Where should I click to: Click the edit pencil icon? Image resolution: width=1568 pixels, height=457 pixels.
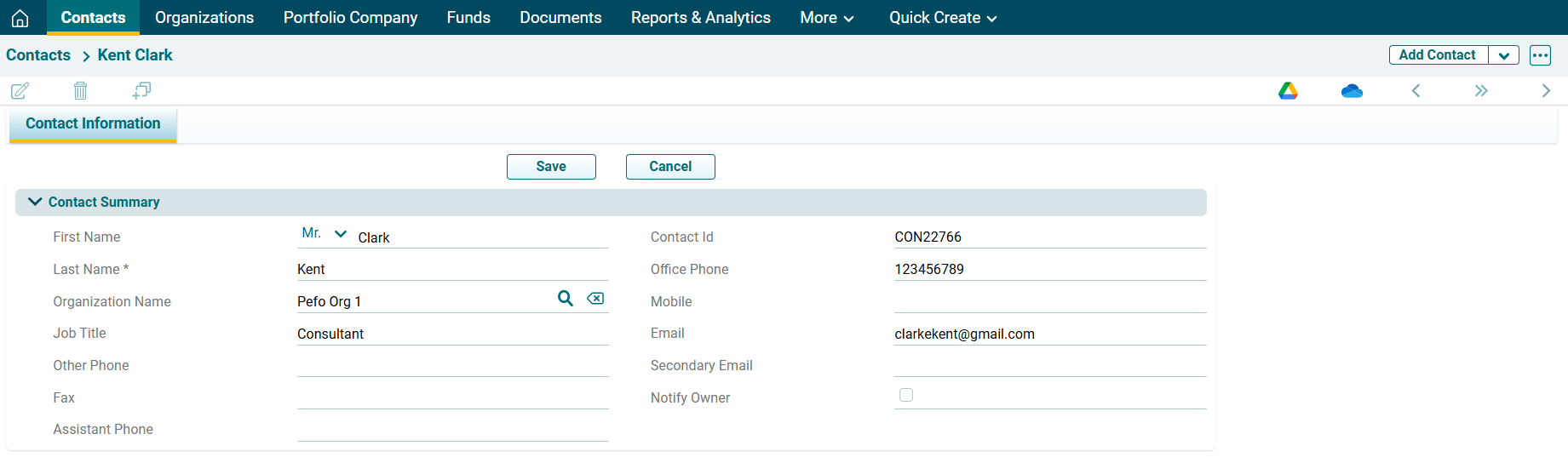[20, 90]
